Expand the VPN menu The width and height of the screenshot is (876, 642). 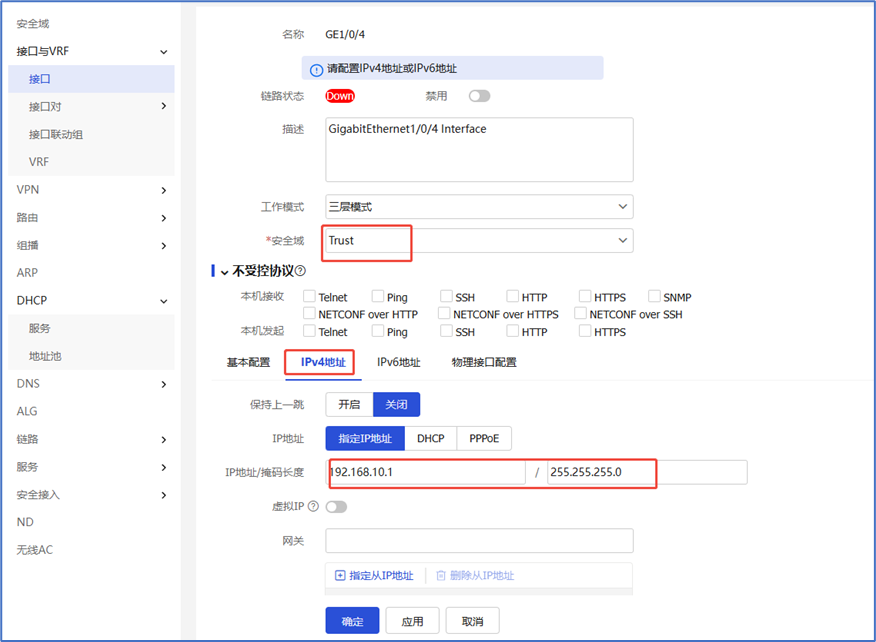(x=164, y=191)
